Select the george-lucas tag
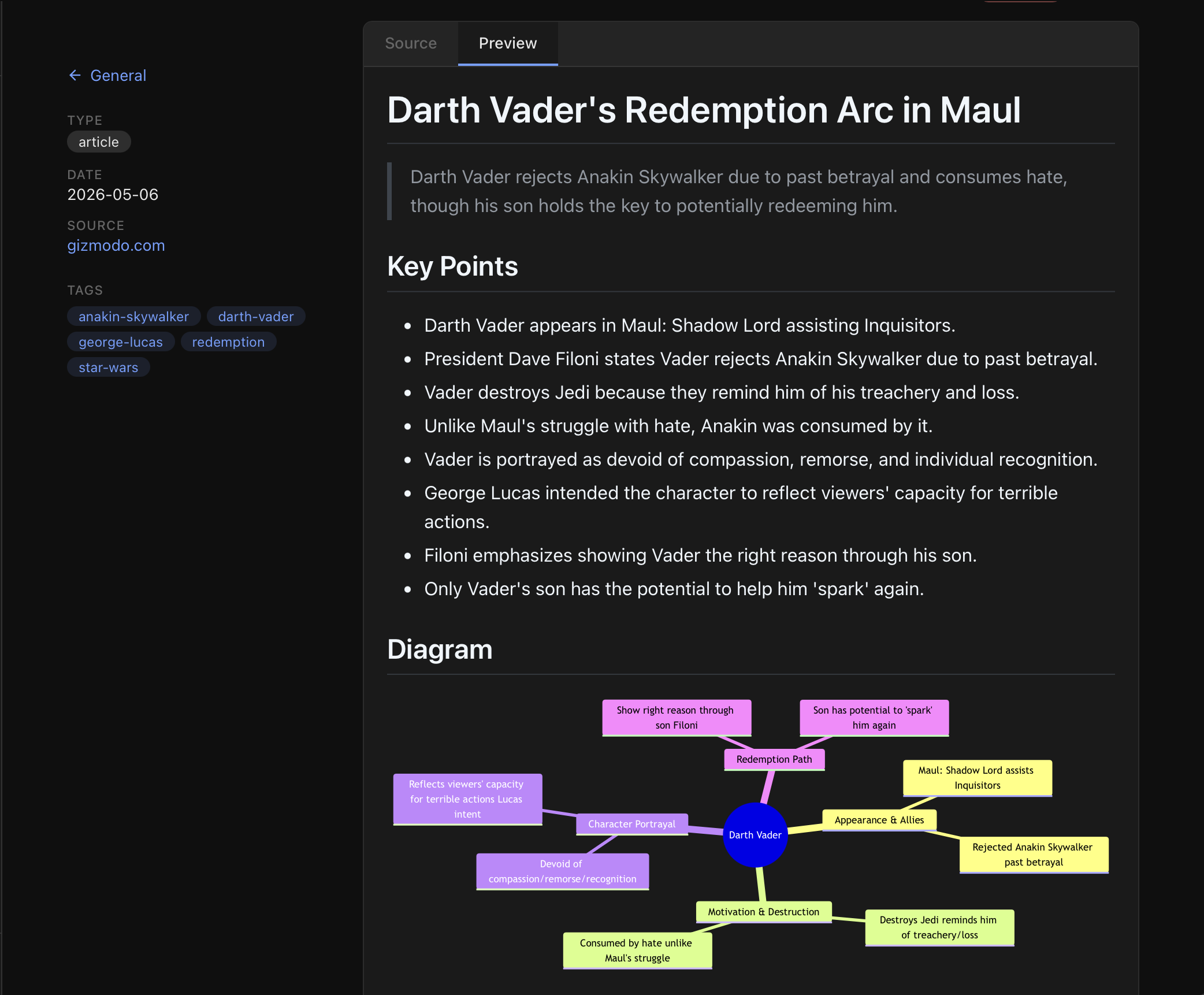The height and width of the screenshot is (995, 1204). 121,342
